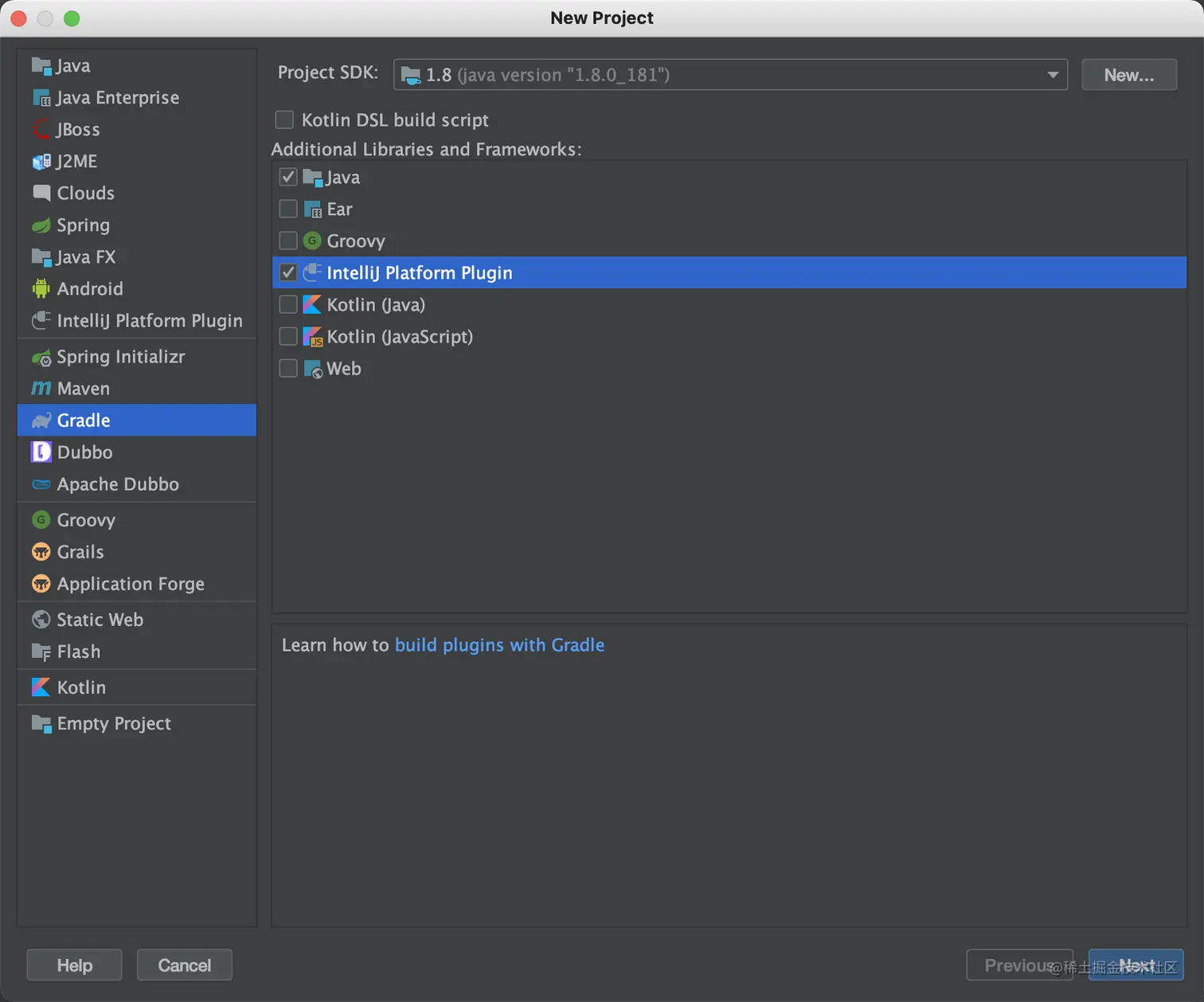
Task: Click the Android robot icon
Action: tap(41, 288)
